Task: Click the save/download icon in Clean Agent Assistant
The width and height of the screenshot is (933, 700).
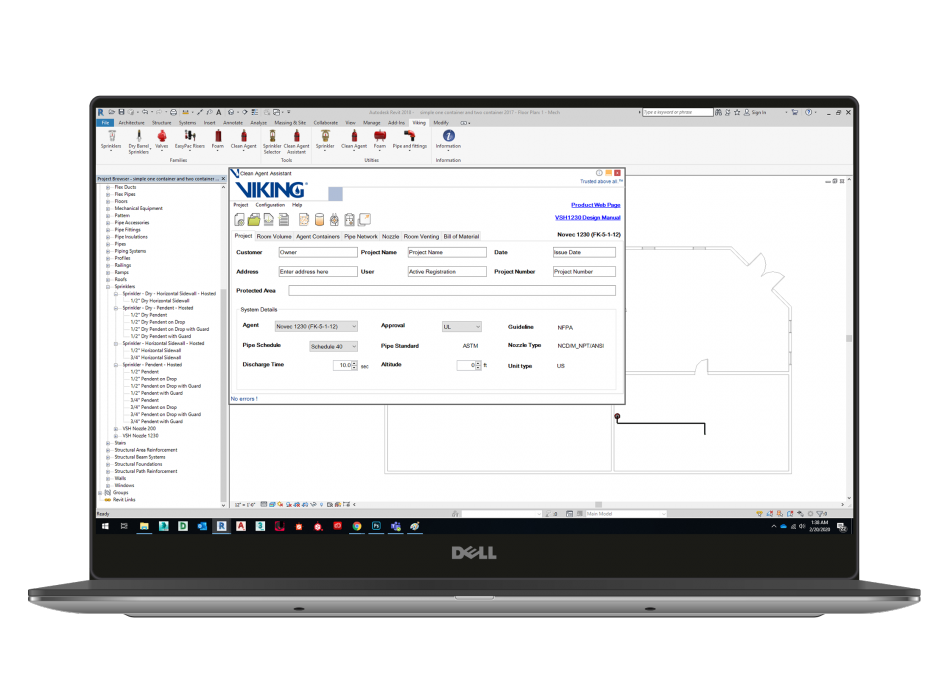Action: coord(269,220)
